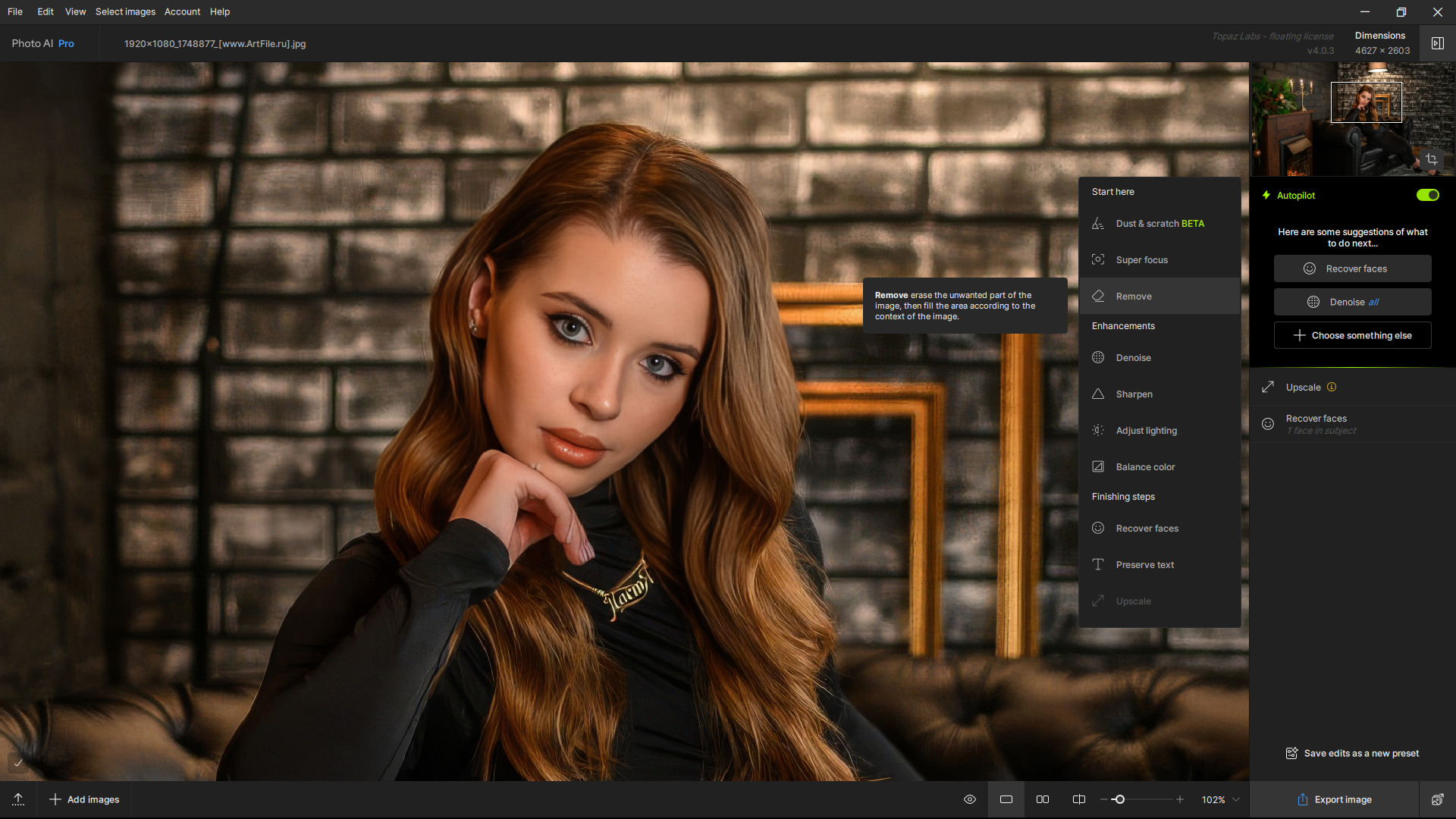
Task: Click the Denoise all suggestion button
Action: [1352, 302]
